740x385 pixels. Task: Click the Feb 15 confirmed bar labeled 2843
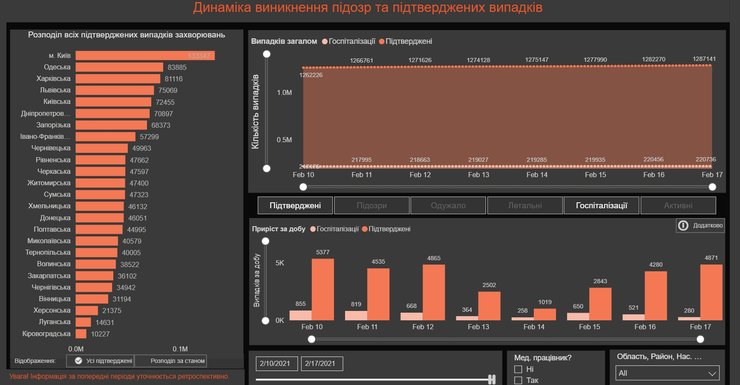(x=600, y=304)
